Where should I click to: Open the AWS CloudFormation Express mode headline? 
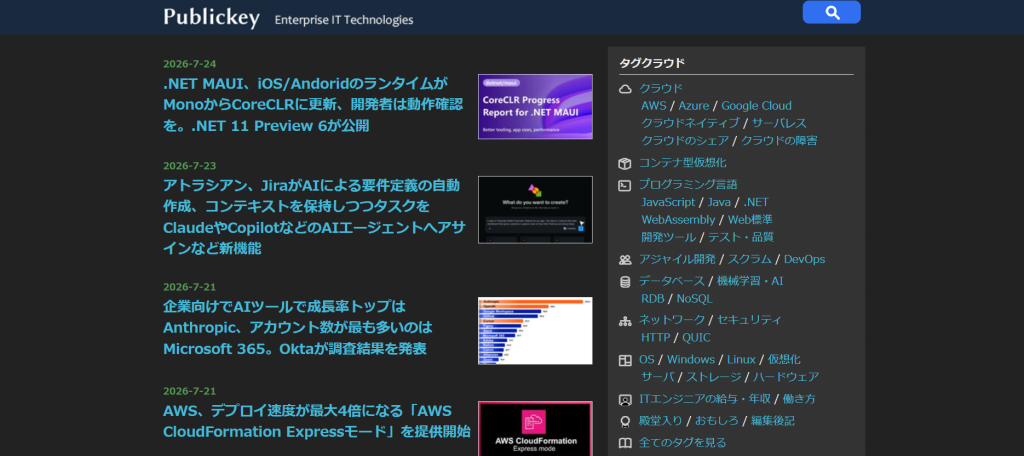pyautogui.click(x=317, y=421)
